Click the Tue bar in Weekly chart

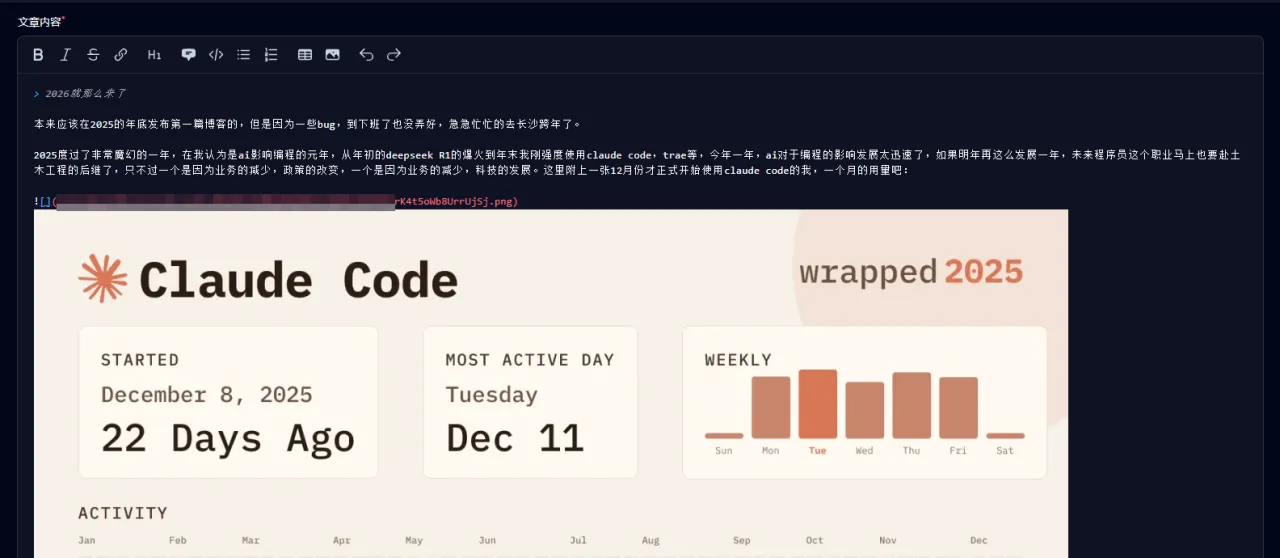(x=817, y=404)
